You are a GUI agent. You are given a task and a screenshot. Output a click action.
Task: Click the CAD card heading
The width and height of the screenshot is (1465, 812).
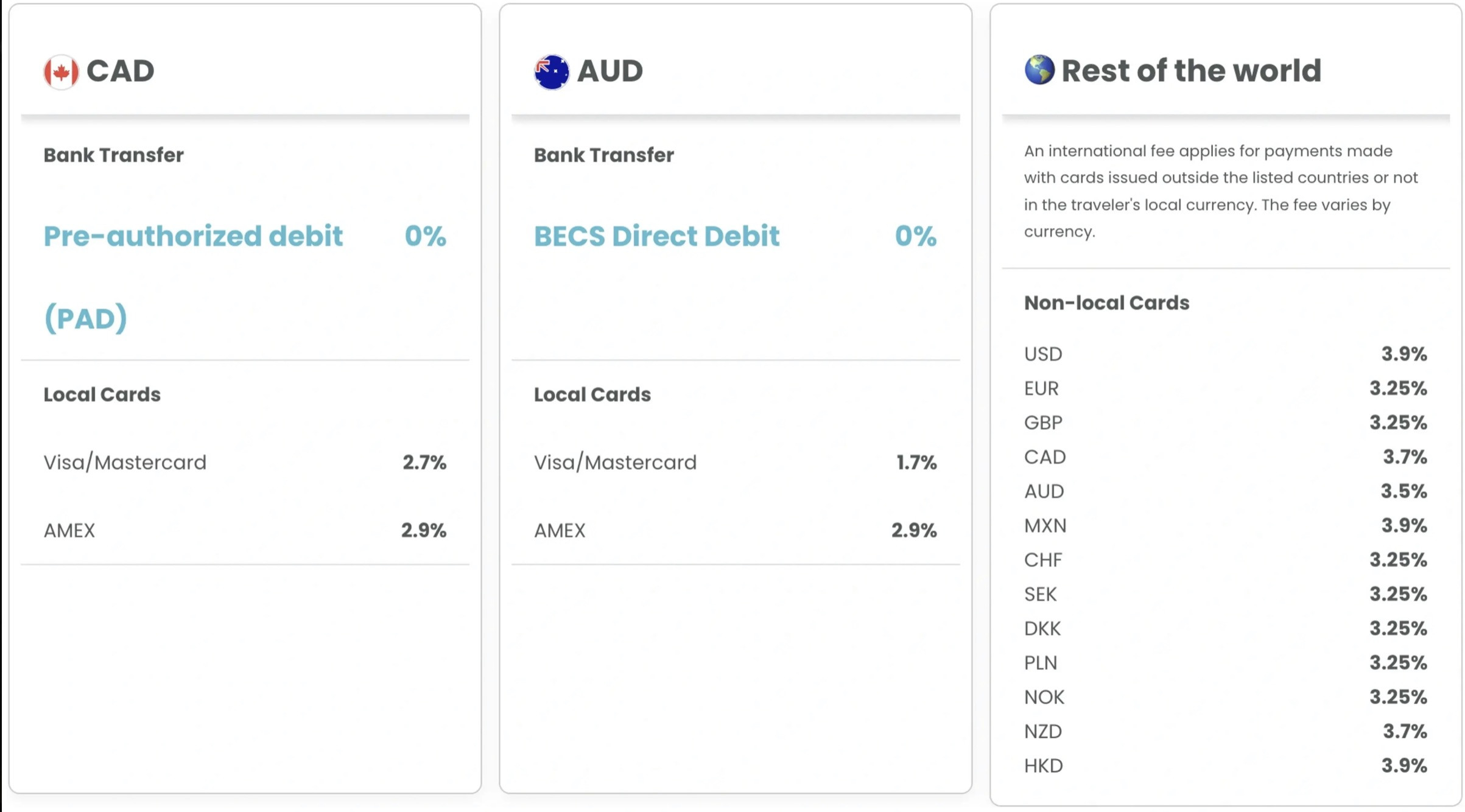pos(120,71)
